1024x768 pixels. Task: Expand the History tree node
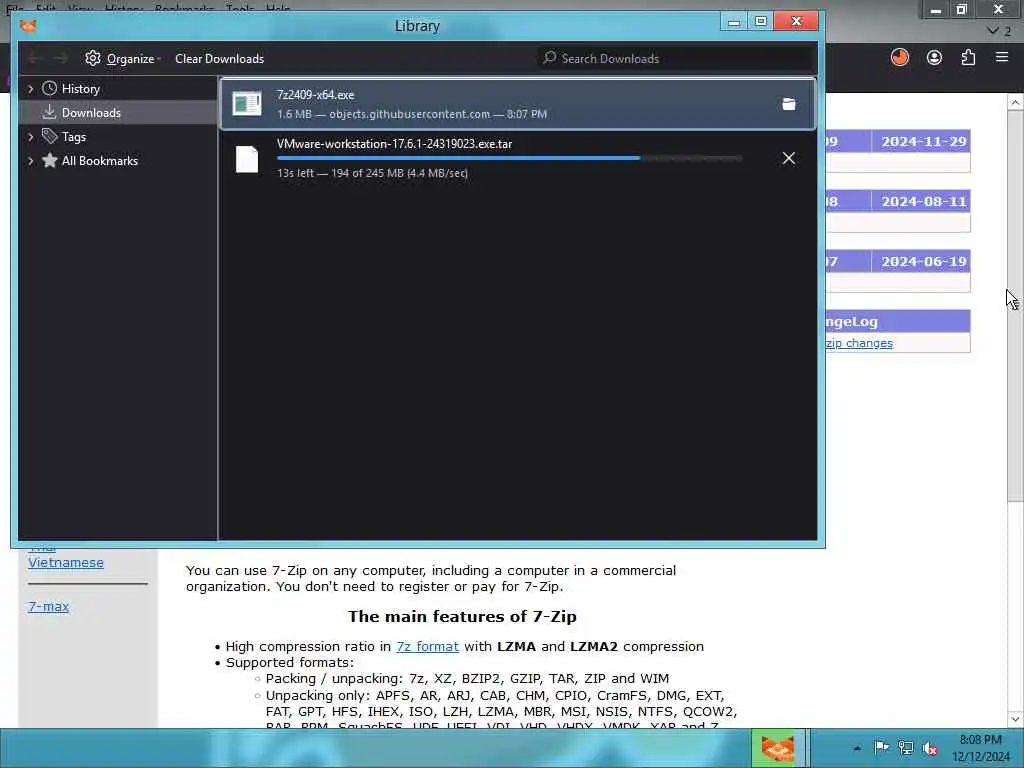coord(30,88)
